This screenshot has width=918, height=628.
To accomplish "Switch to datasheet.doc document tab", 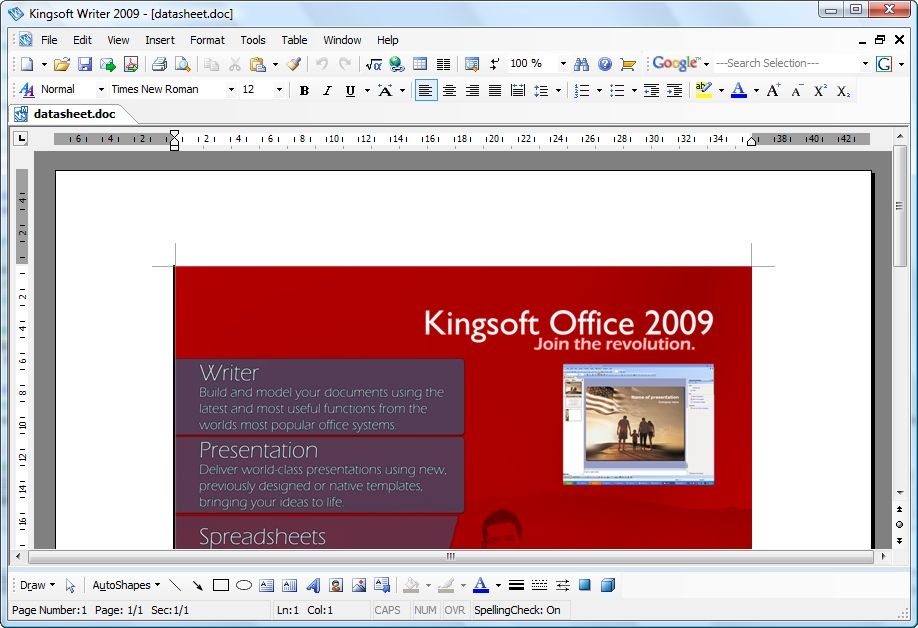I will pos(74,114).
